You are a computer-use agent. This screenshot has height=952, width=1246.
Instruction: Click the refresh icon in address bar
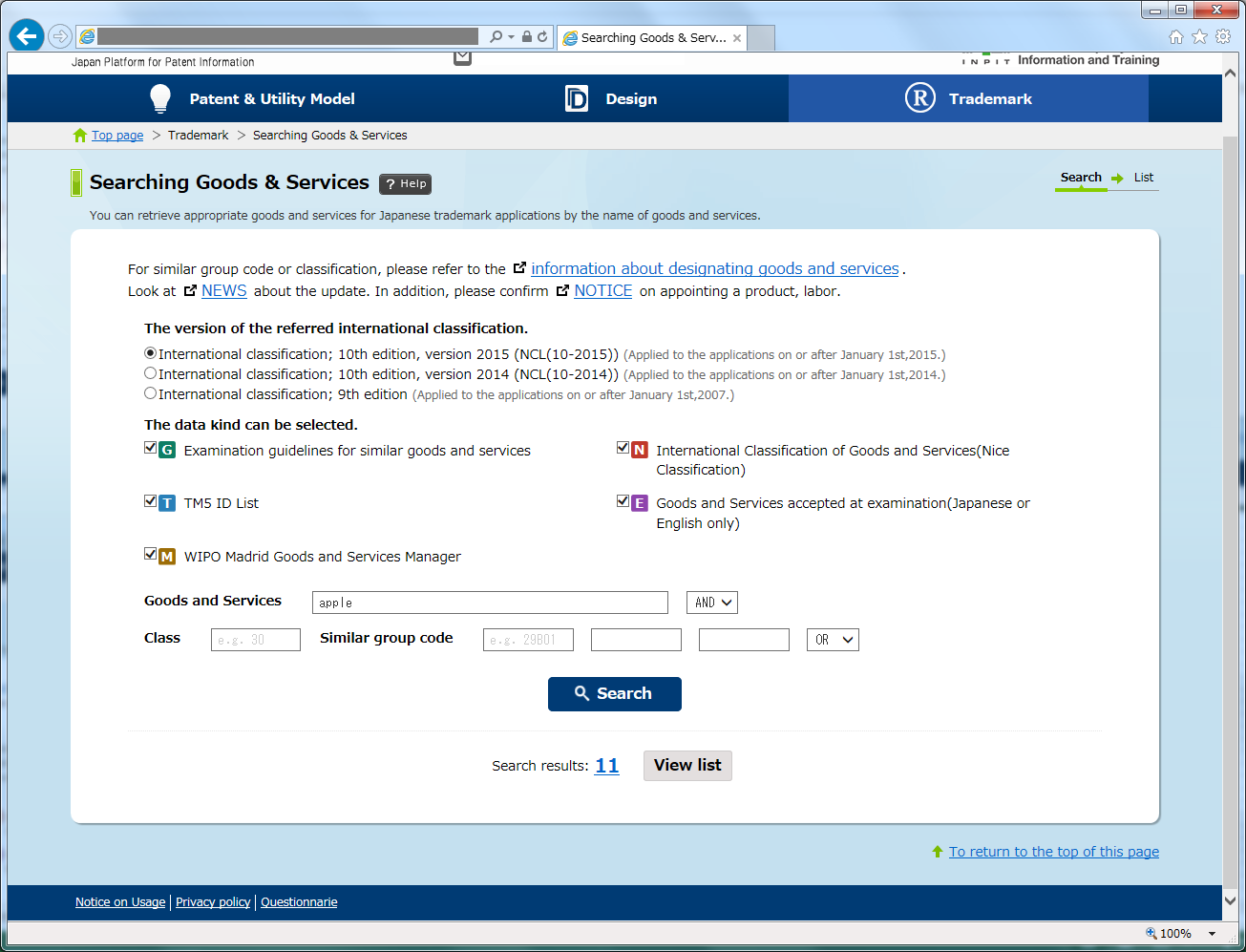(542, 36)
